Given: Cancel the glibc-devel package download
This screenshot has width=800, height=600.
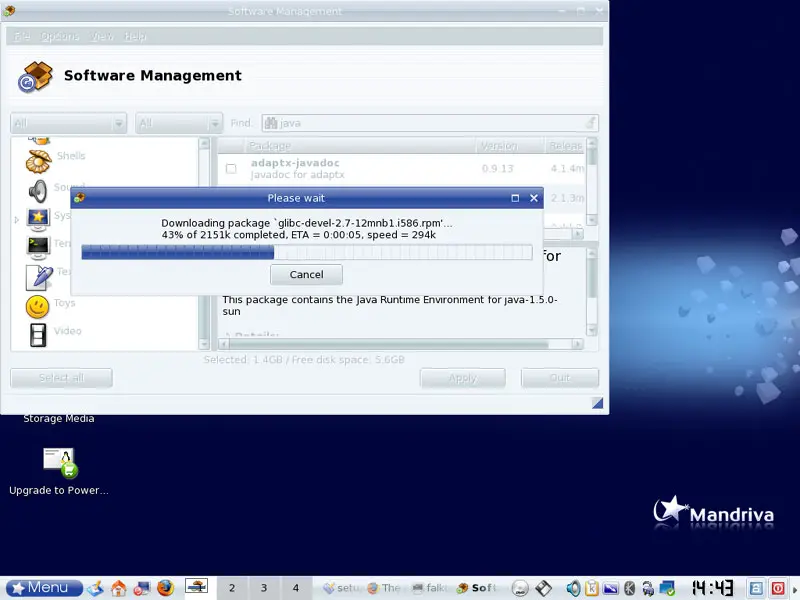Looking at the screenshot, I should pyautogui.click(x=306, y=274).
